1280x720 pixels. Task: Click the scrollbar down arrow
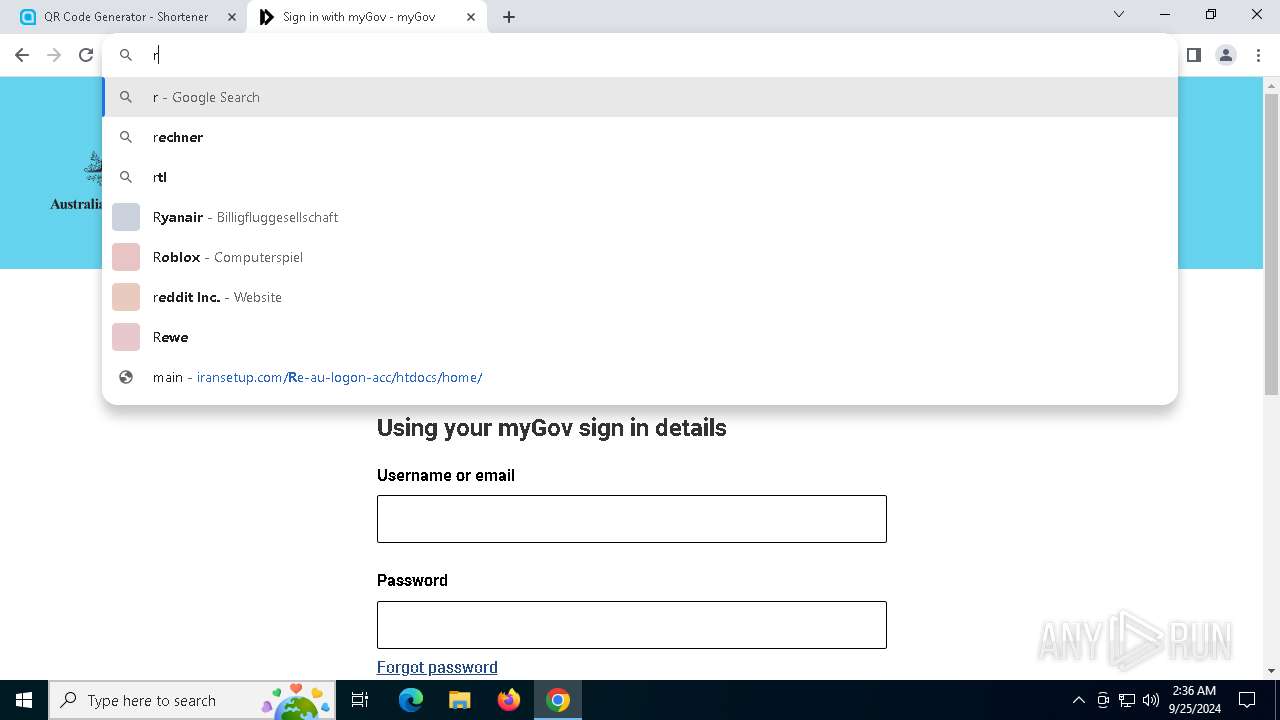click(1271, 670)
